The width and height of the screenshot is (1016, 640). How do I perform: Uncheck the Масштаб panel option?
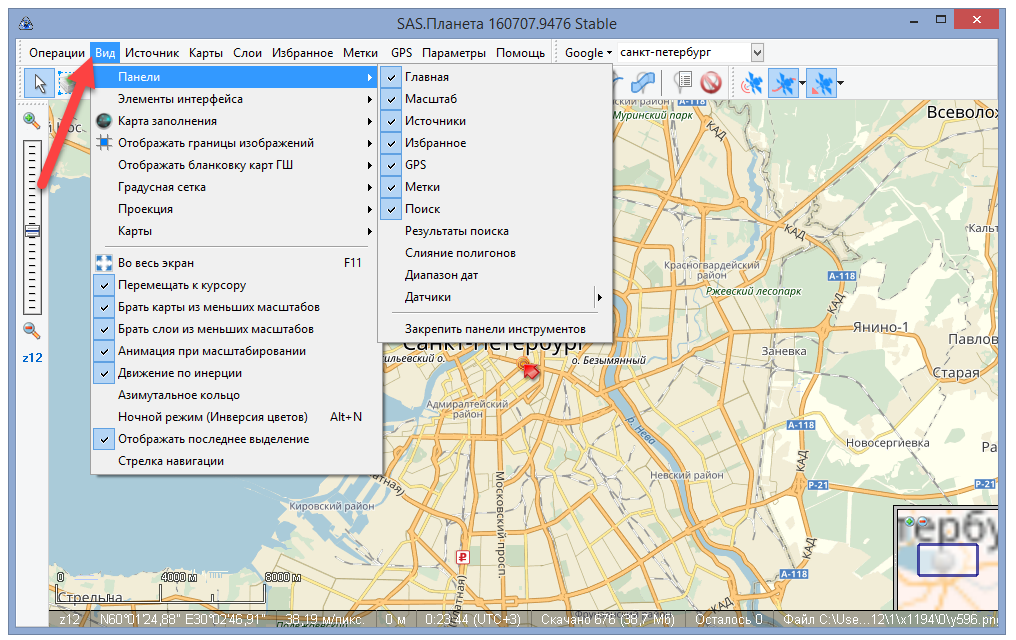tap(431, 99)
